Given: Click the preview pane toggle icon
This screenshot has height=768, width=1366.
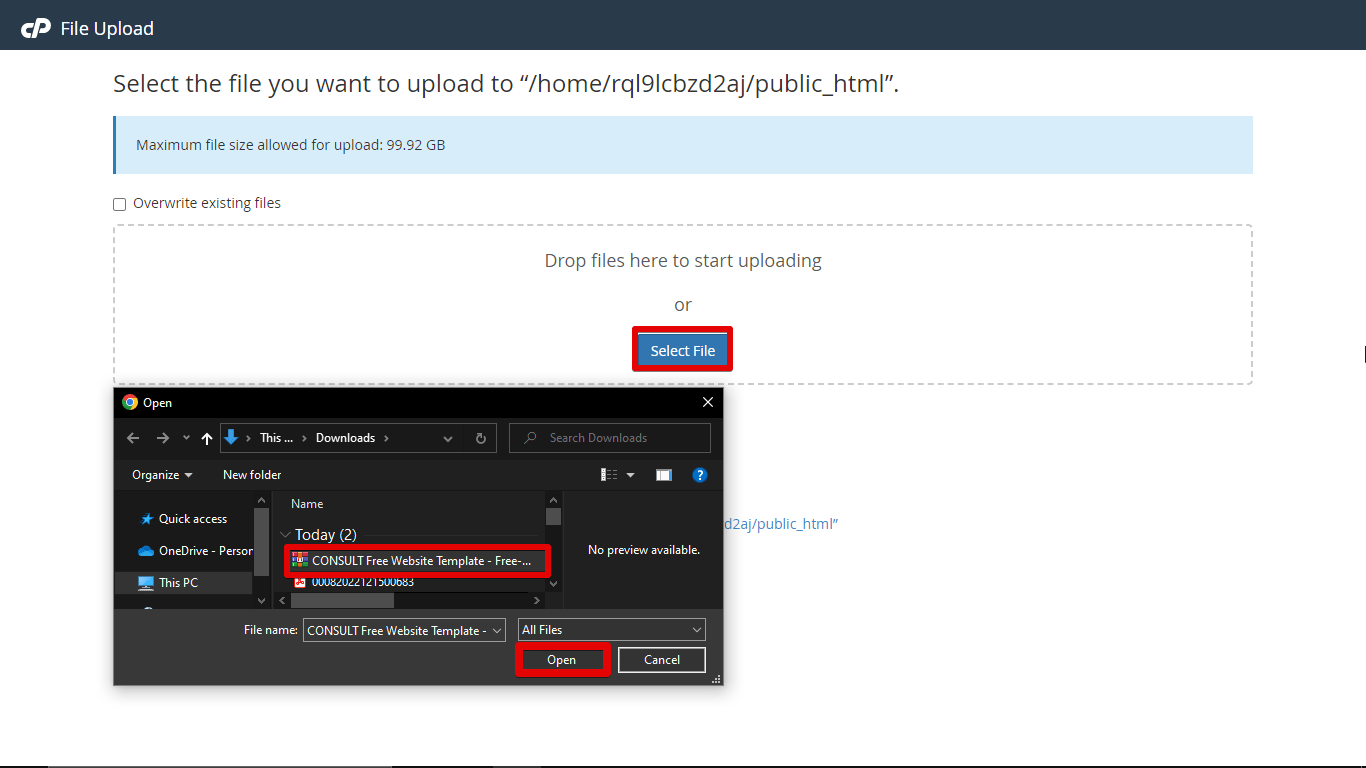Looking at the screenshot, I should coord(663,475).
